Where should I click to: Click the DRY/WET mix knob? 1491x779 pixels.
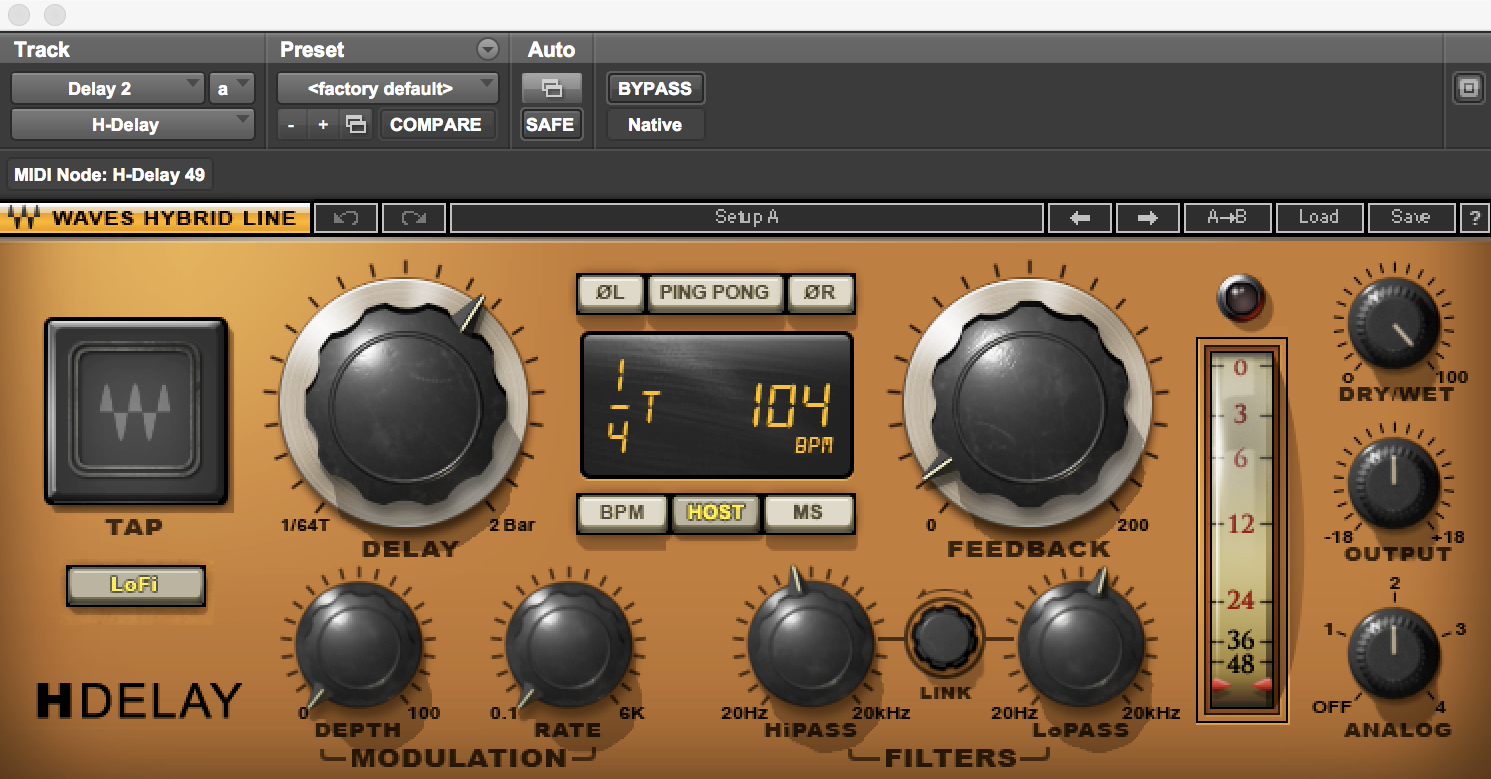1393,324
